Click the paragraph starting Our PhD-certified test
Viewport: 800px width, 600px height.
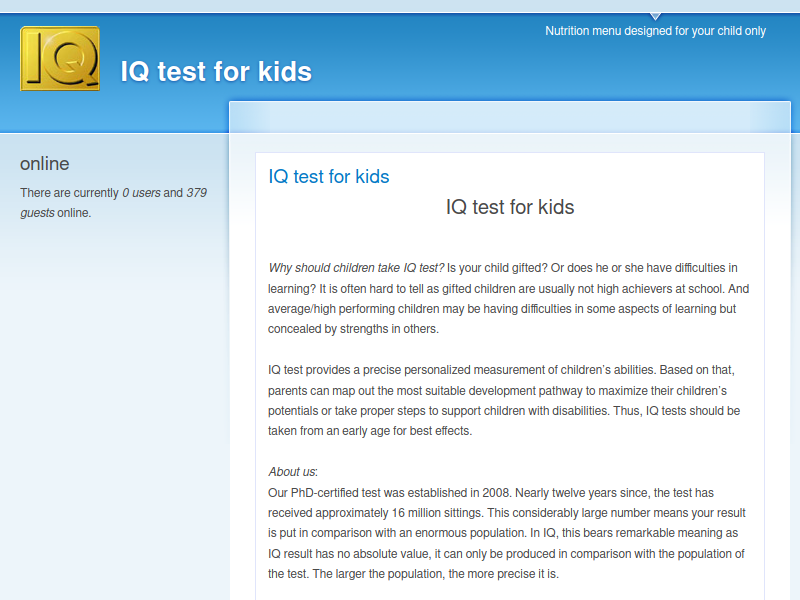tap(507, 533)
